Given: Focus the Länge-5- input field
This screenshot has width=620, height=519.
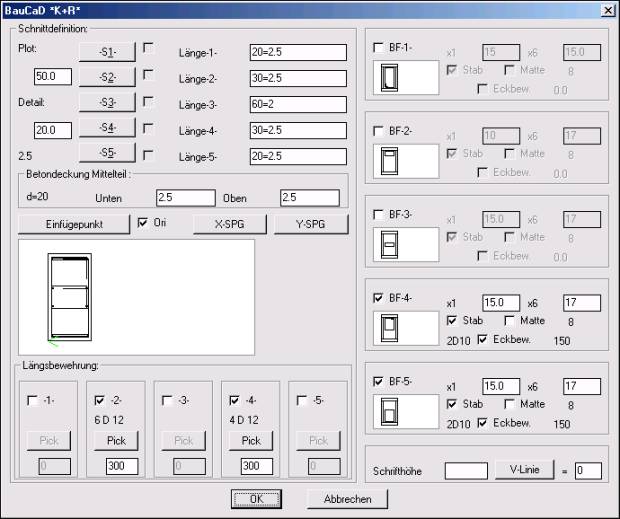Looking at the screenshot, I should click(x=298, y=157).
